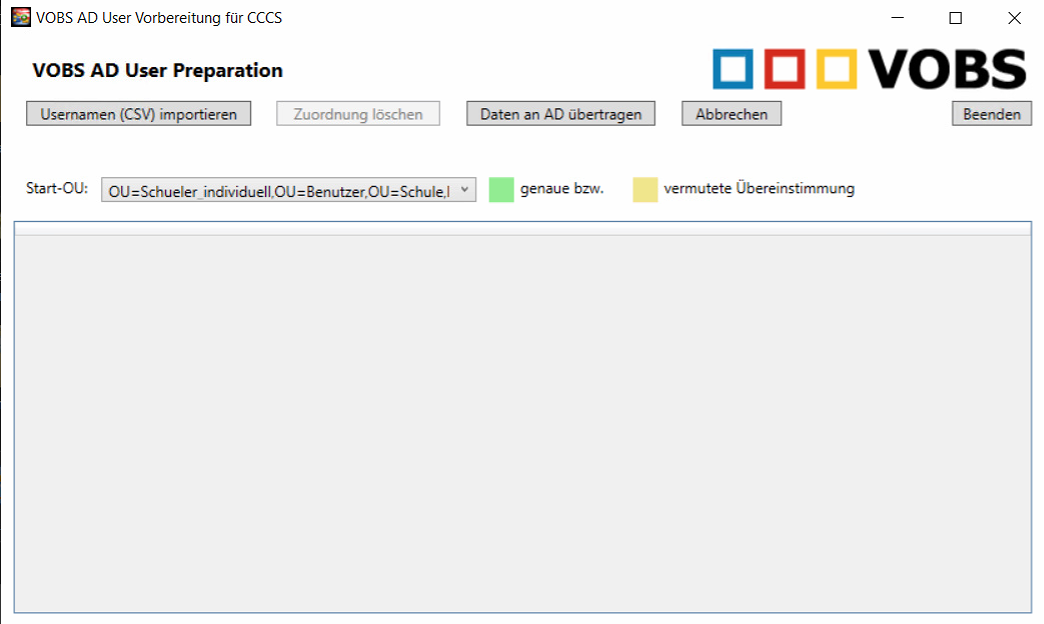Close the VOBS AD User window
The image size is (1044, 624).
pyautogui.click(x=1014, y=18)
